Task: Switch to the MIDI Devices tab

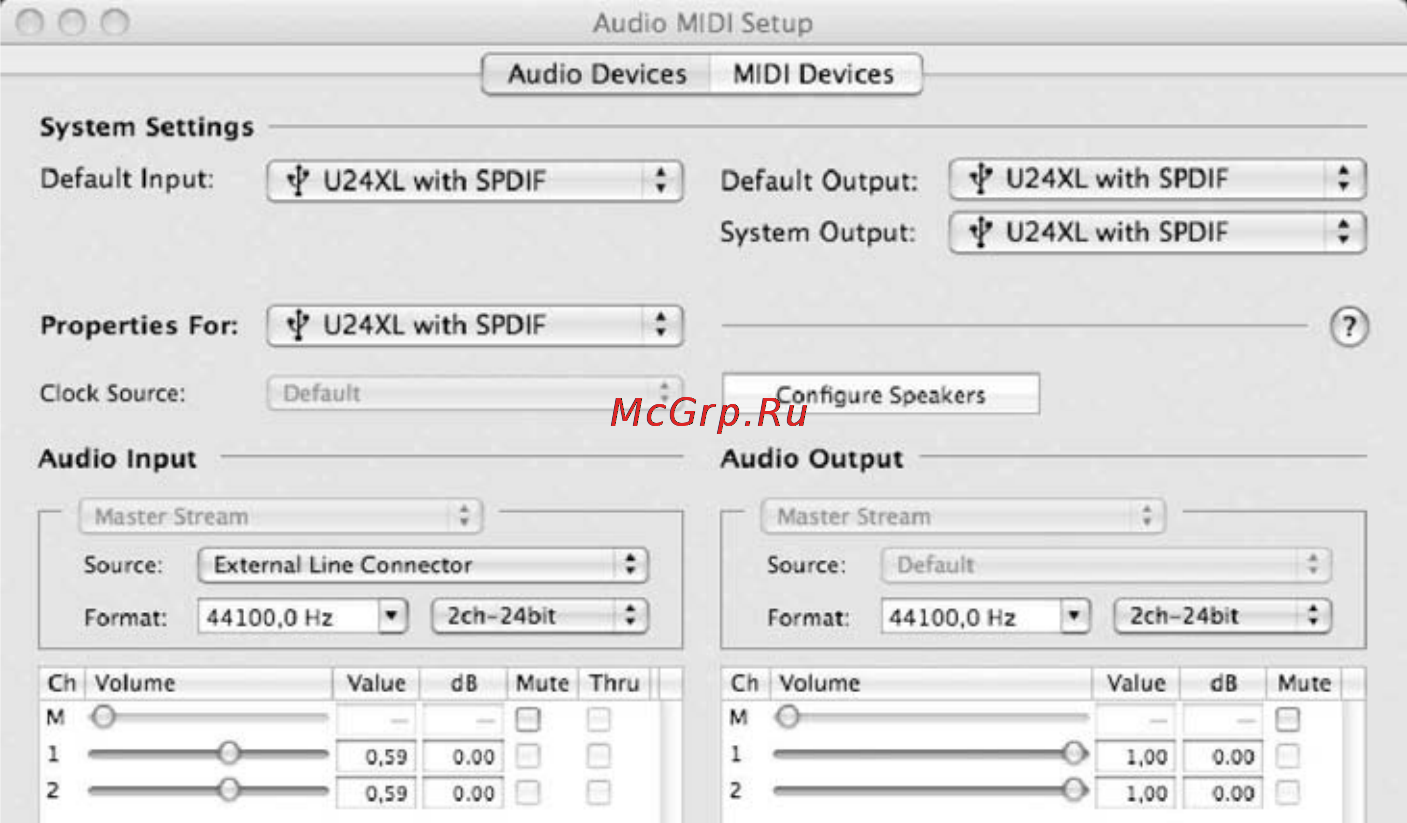Action: [x=814, y=75]
